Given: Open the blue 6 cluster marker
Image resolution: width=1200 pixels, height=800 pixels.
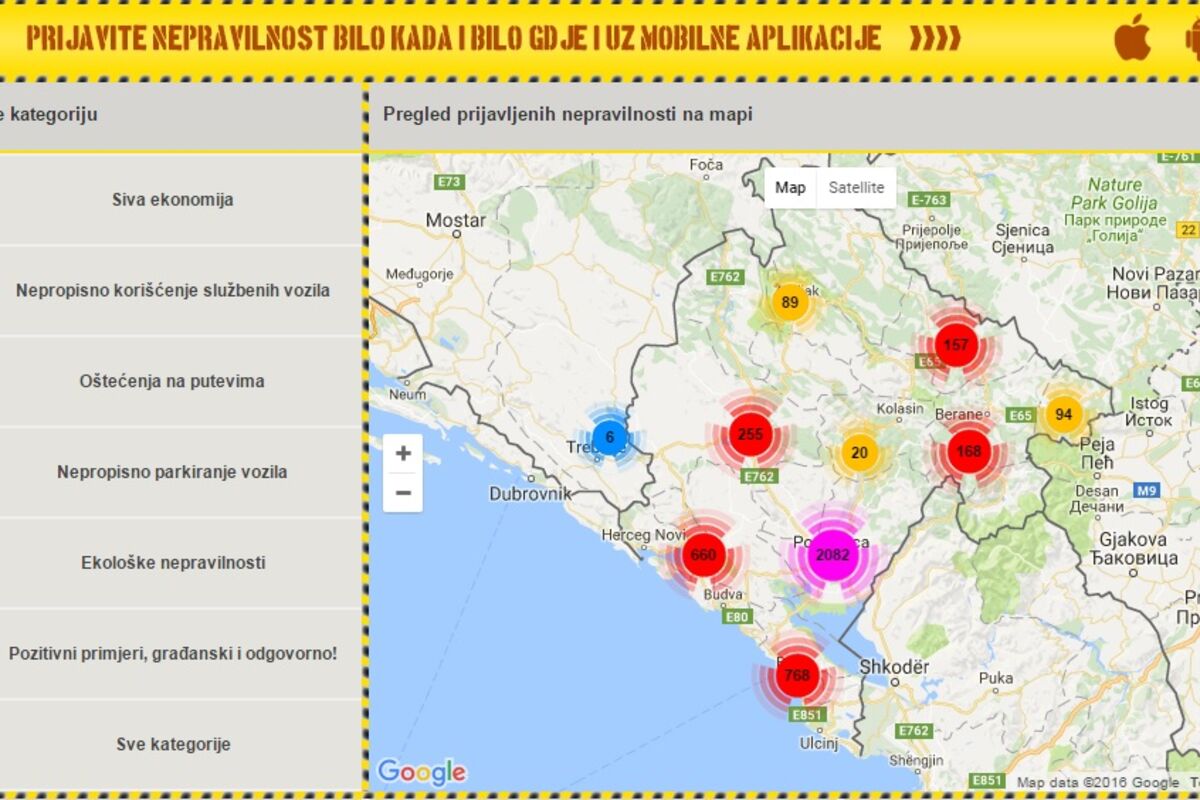Looking at the screenshot, I should click(609, 437).
